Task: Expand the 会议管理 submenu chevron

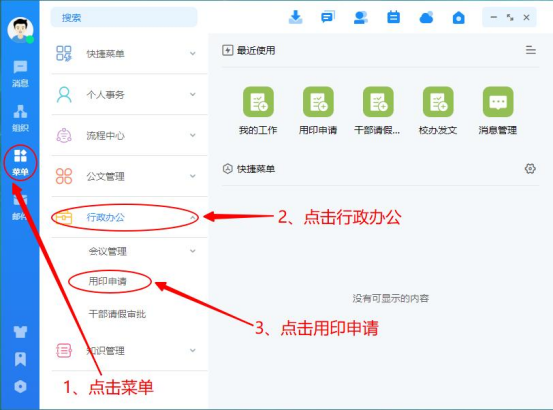Action: point(193,251)
